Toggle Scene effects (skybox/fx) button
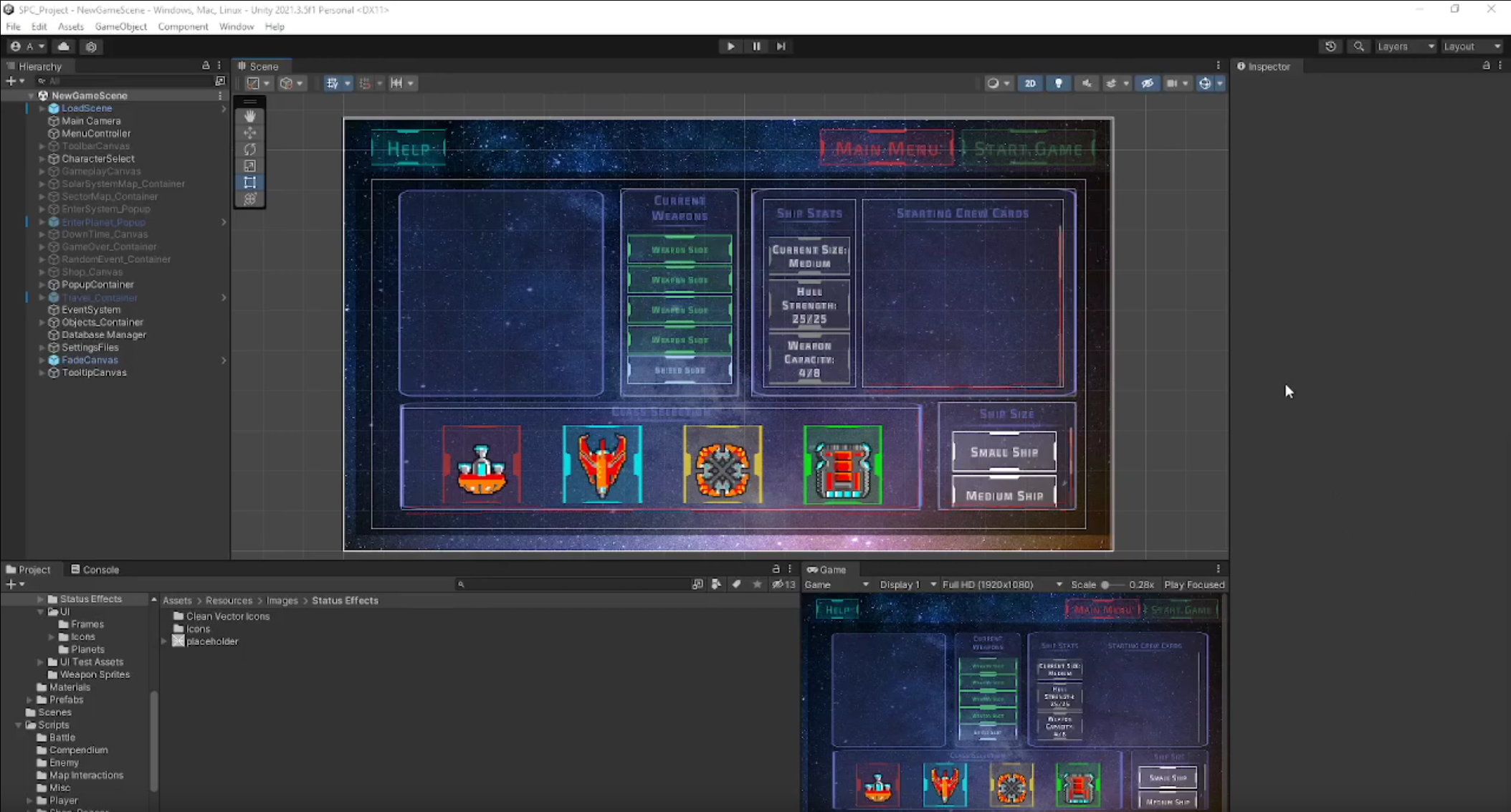This screenshot has height=812, width=1511. (x=1111, y=83)
